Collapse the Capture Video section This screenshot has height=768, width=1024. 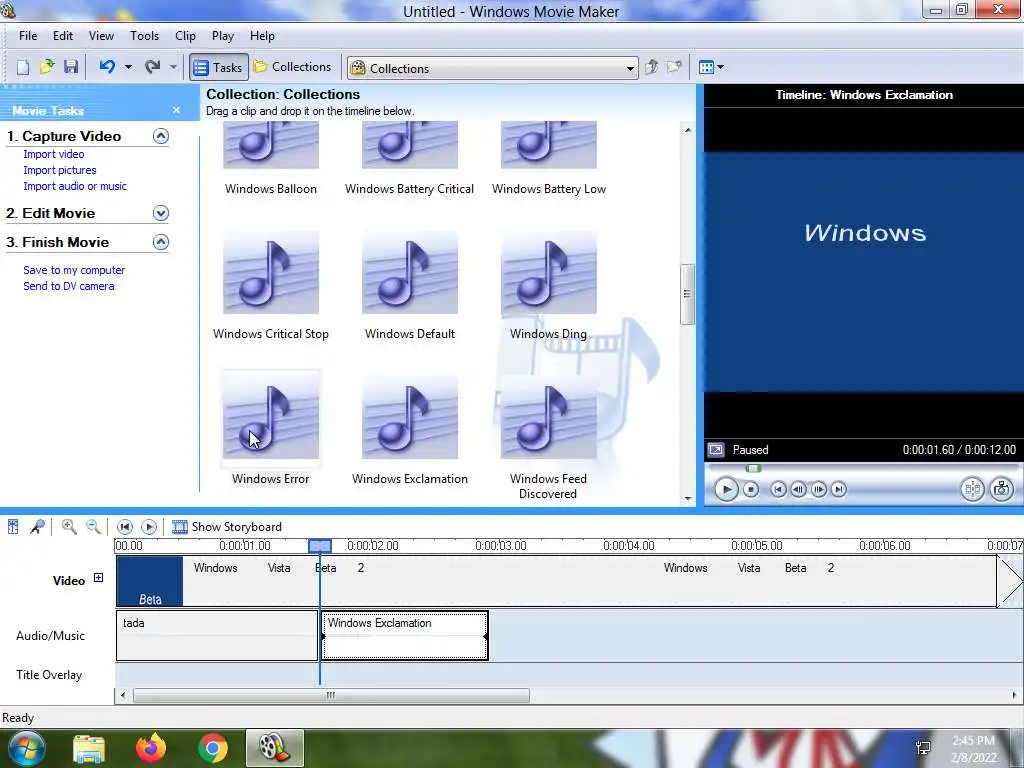coord(161,136)
